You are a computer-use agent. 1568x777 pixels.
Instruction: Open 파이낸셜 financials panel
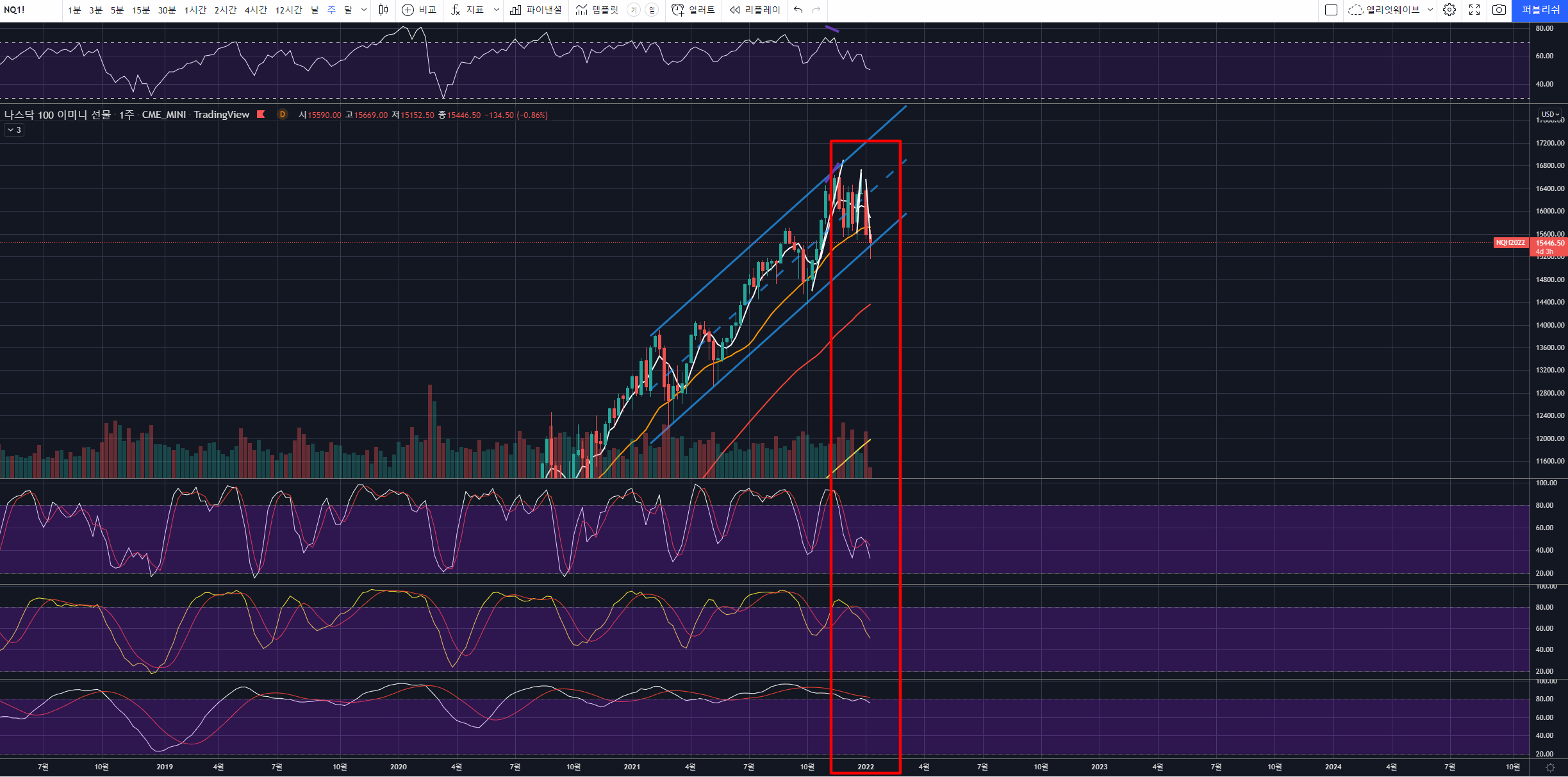(x=536, y=10)
